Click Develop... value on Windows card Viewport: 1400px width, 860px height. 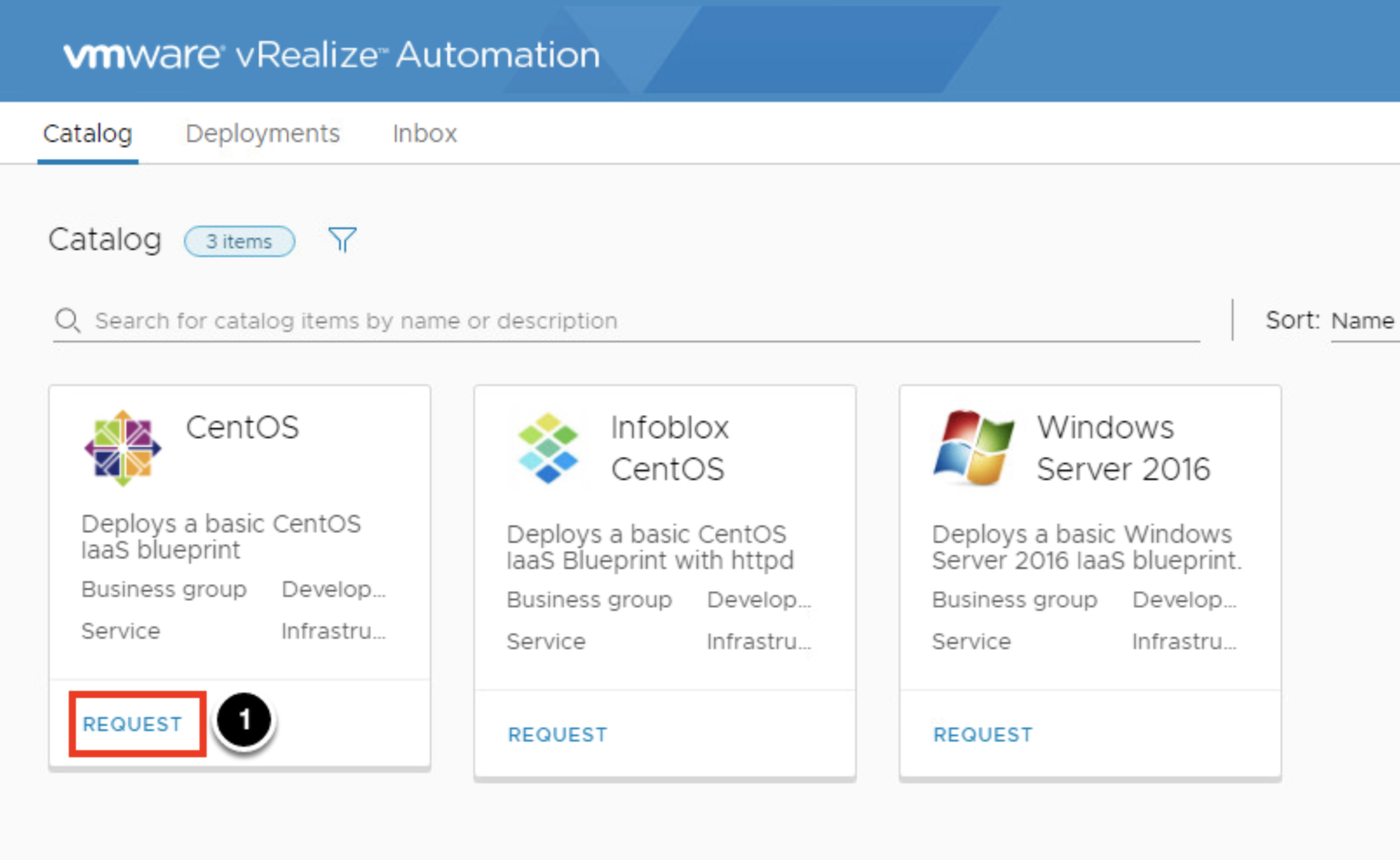tap(1185, 600)
